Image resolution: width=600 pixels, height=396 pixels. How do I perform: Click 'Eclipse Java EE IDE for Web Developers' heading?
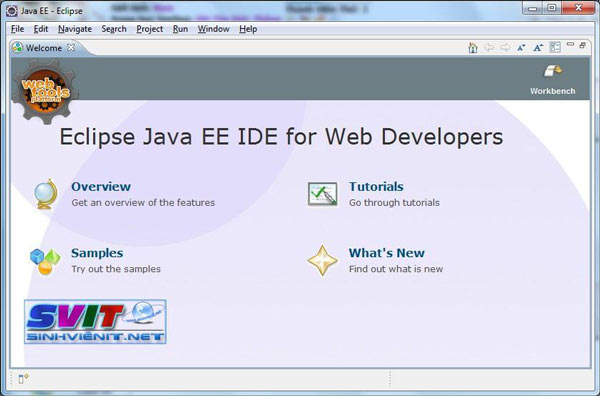pos(281,137)
